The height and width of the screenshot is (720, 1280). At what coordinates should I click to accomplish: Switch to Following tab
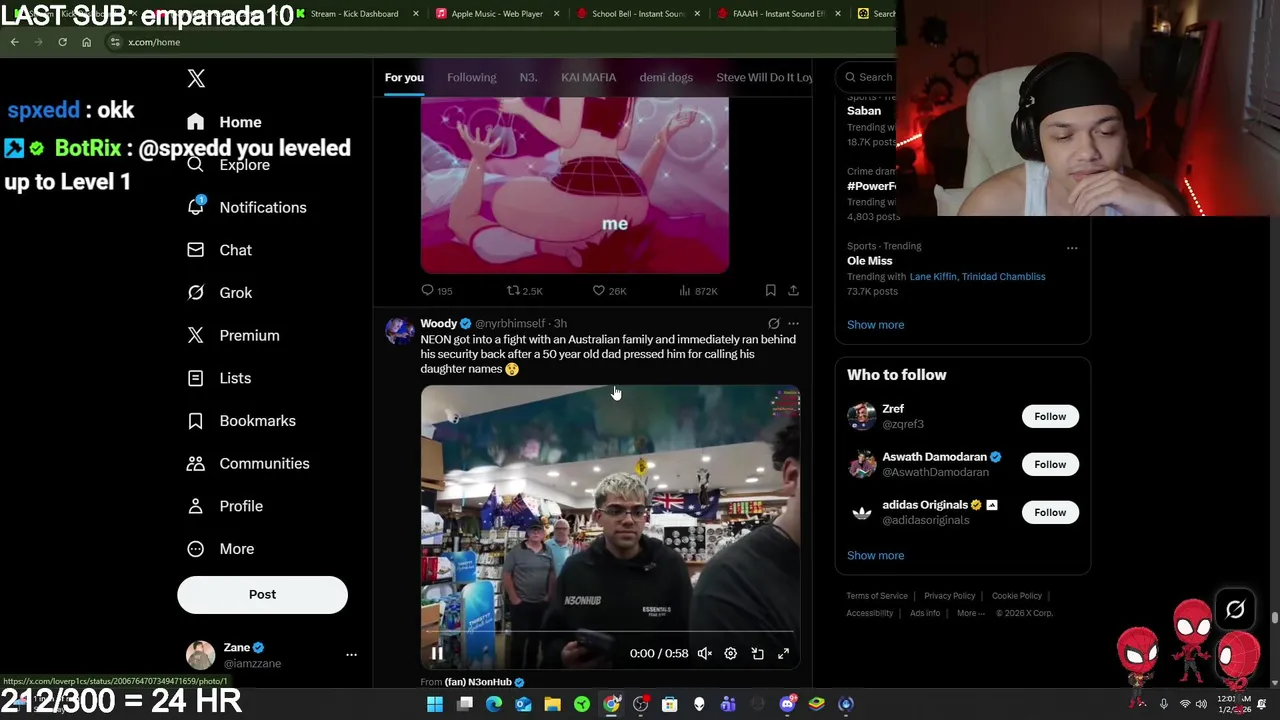(471, 77)
